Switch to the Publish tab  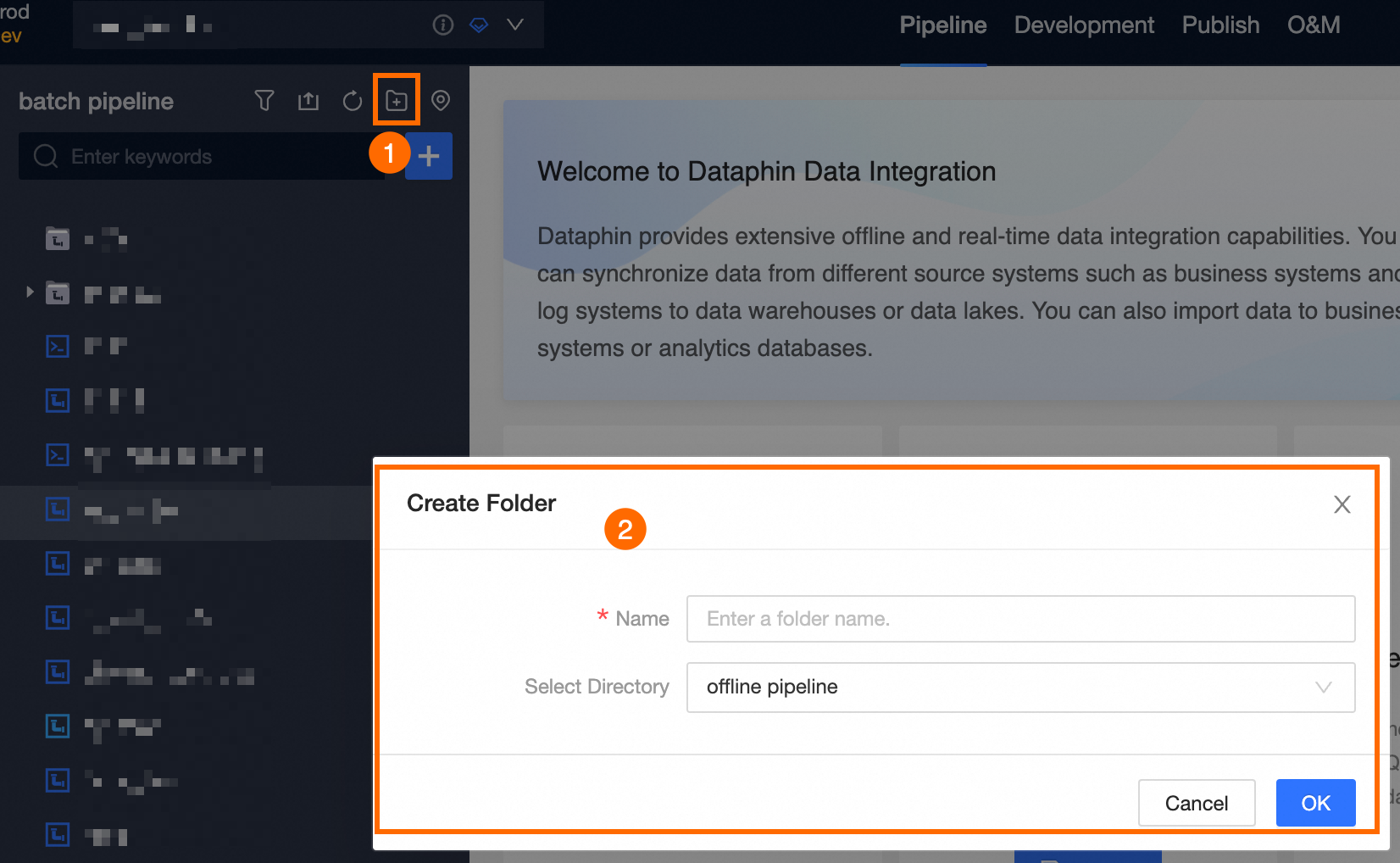coord(1220,25)
